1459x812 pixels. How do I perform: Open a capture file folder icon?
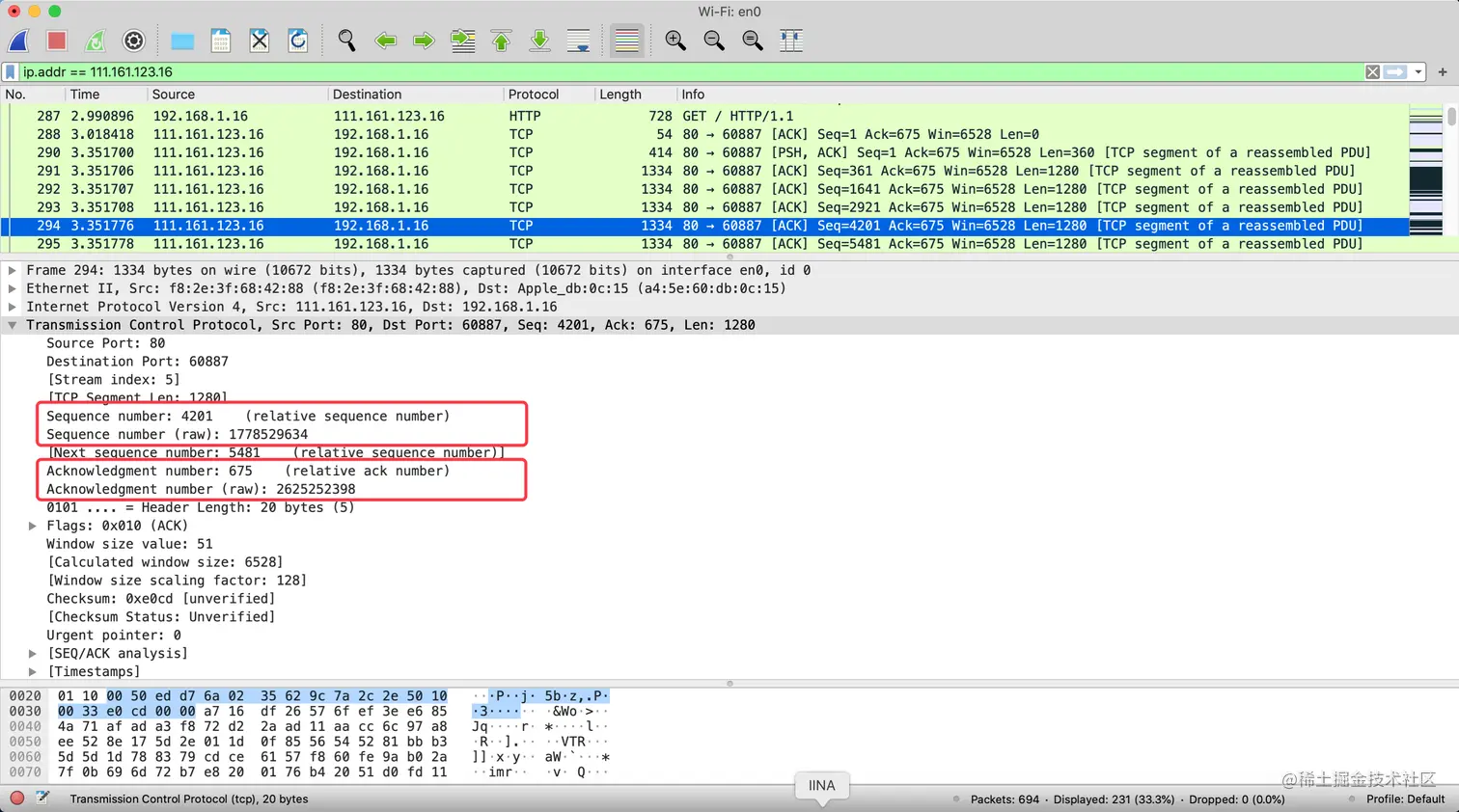click(x=182, y=41)
